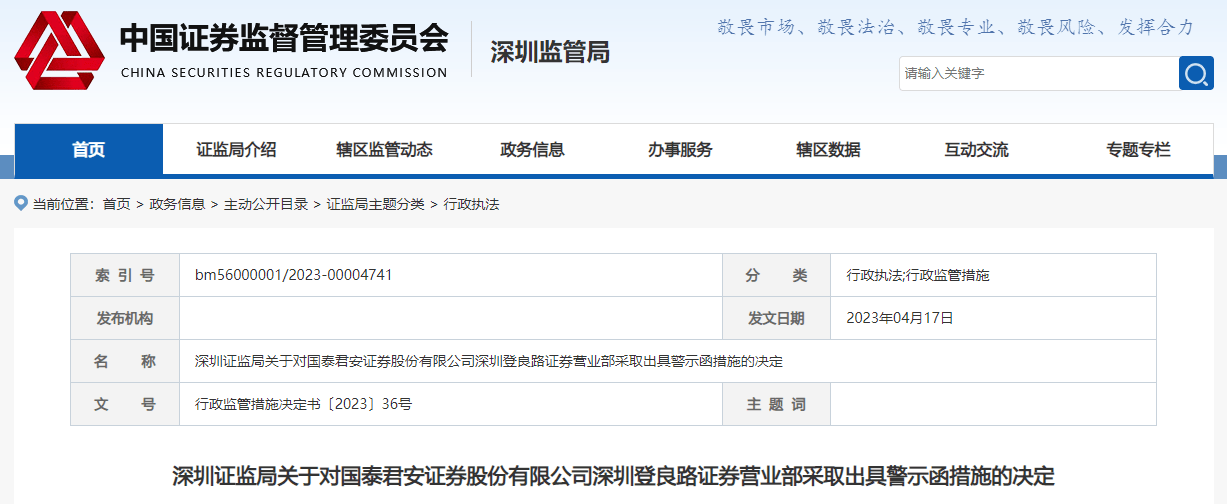Open the 证监局介绍 menu item
The width and height of the screenshot is (1227, 504).
[x=236, y=150]
